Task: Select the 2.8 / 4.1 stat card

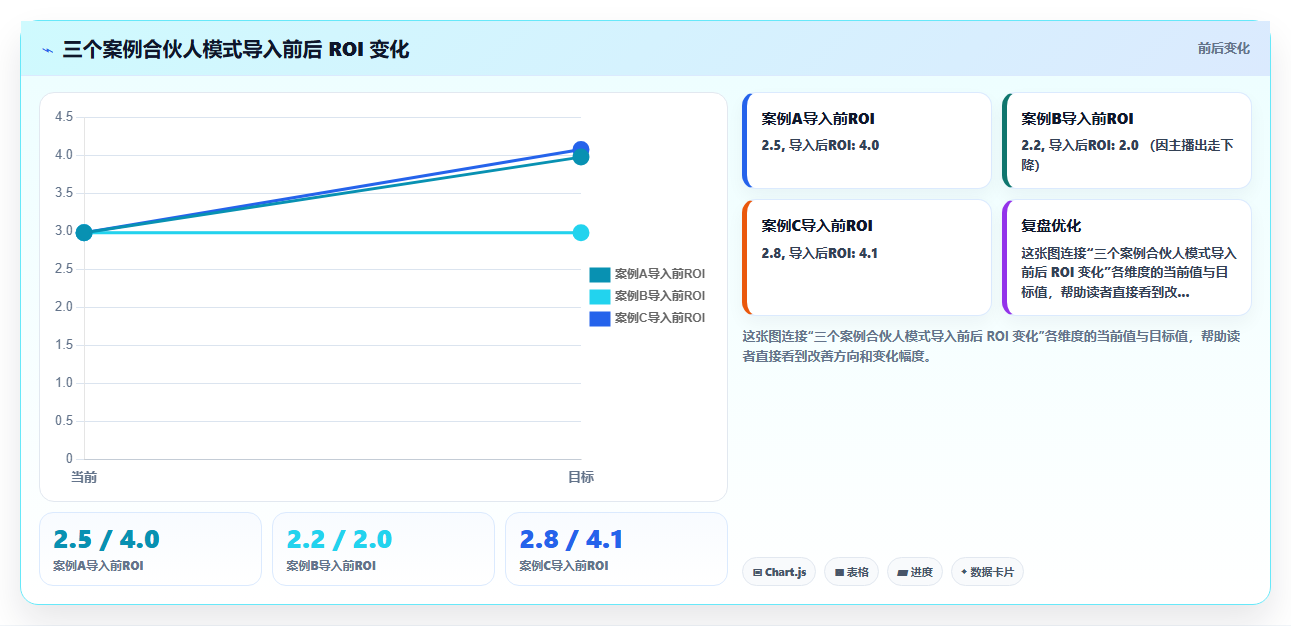Action: click(x=616, y=549)
